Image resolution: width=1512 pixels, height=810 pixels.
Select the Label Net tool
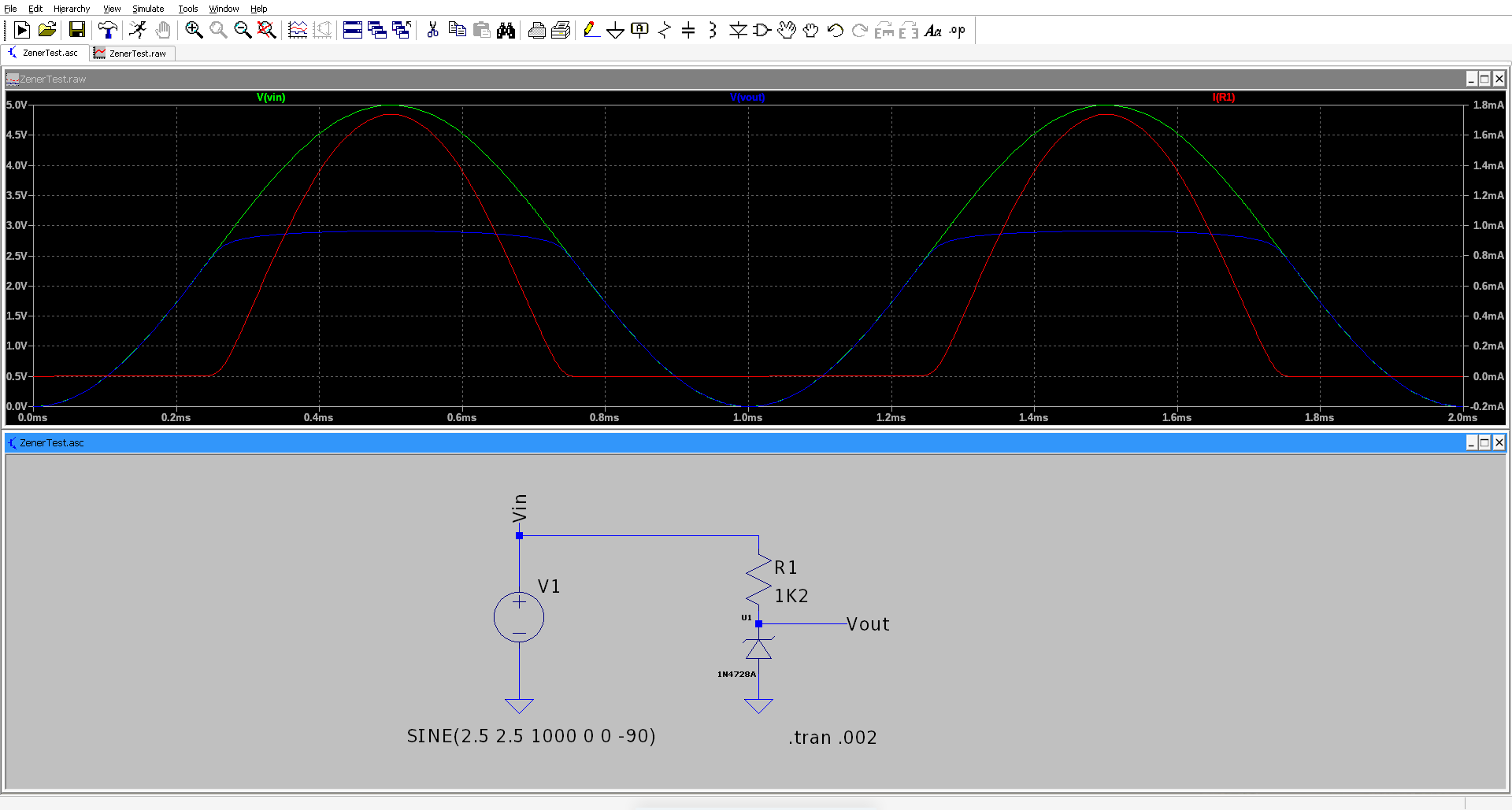tap(640, 30)
